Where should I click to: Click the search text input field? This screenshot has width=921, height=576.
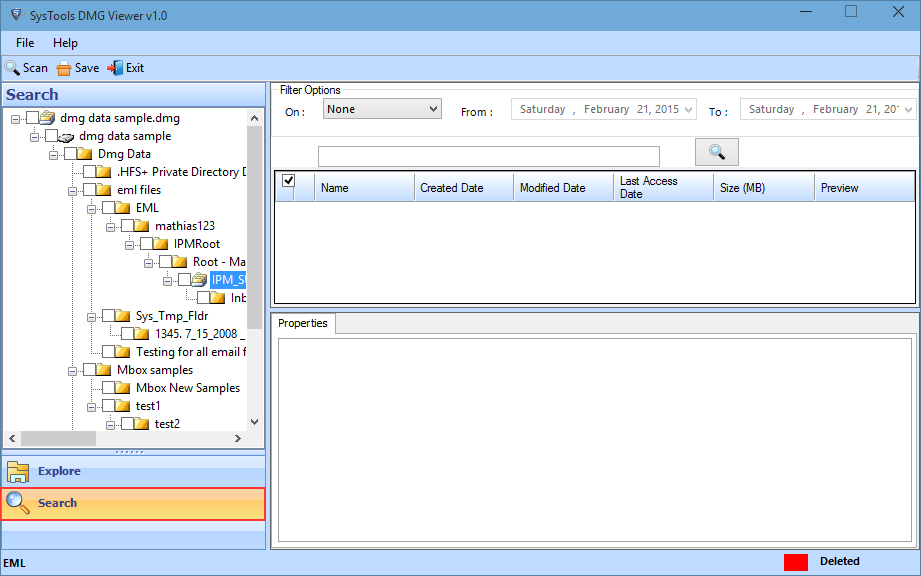(x=489, y=157)
